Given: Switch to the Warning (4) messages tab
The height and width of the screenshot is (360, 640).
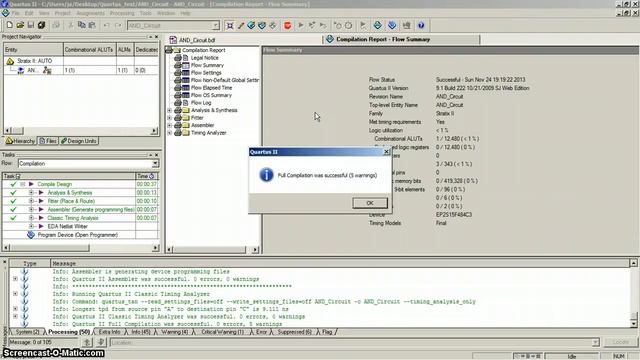Looking at the screenshot, I should click(x=174, y=332).
